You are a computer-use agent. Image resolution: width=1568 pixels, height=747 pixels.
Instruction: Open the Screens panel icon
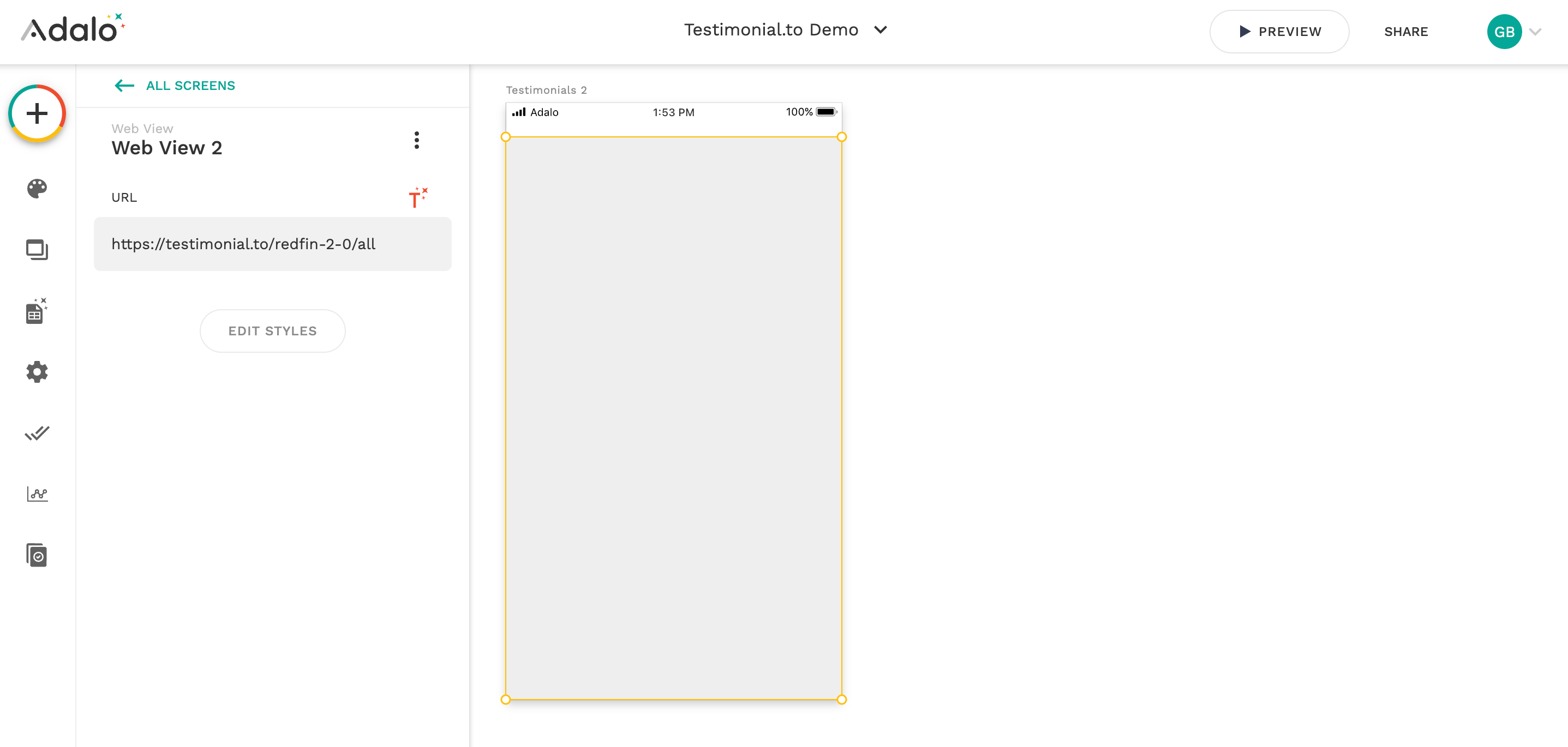point(37,250)
